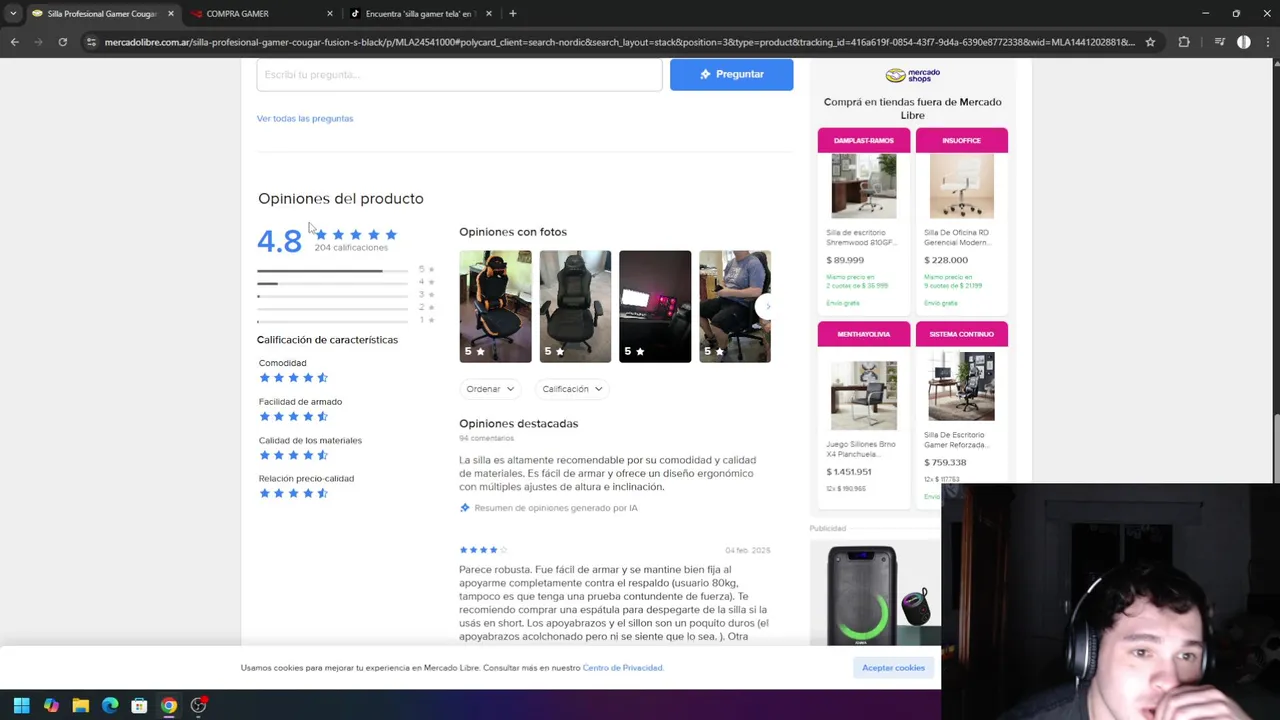Open the speaker advertisement image
The image size is (1280, 720).
[x=875, y=594]
